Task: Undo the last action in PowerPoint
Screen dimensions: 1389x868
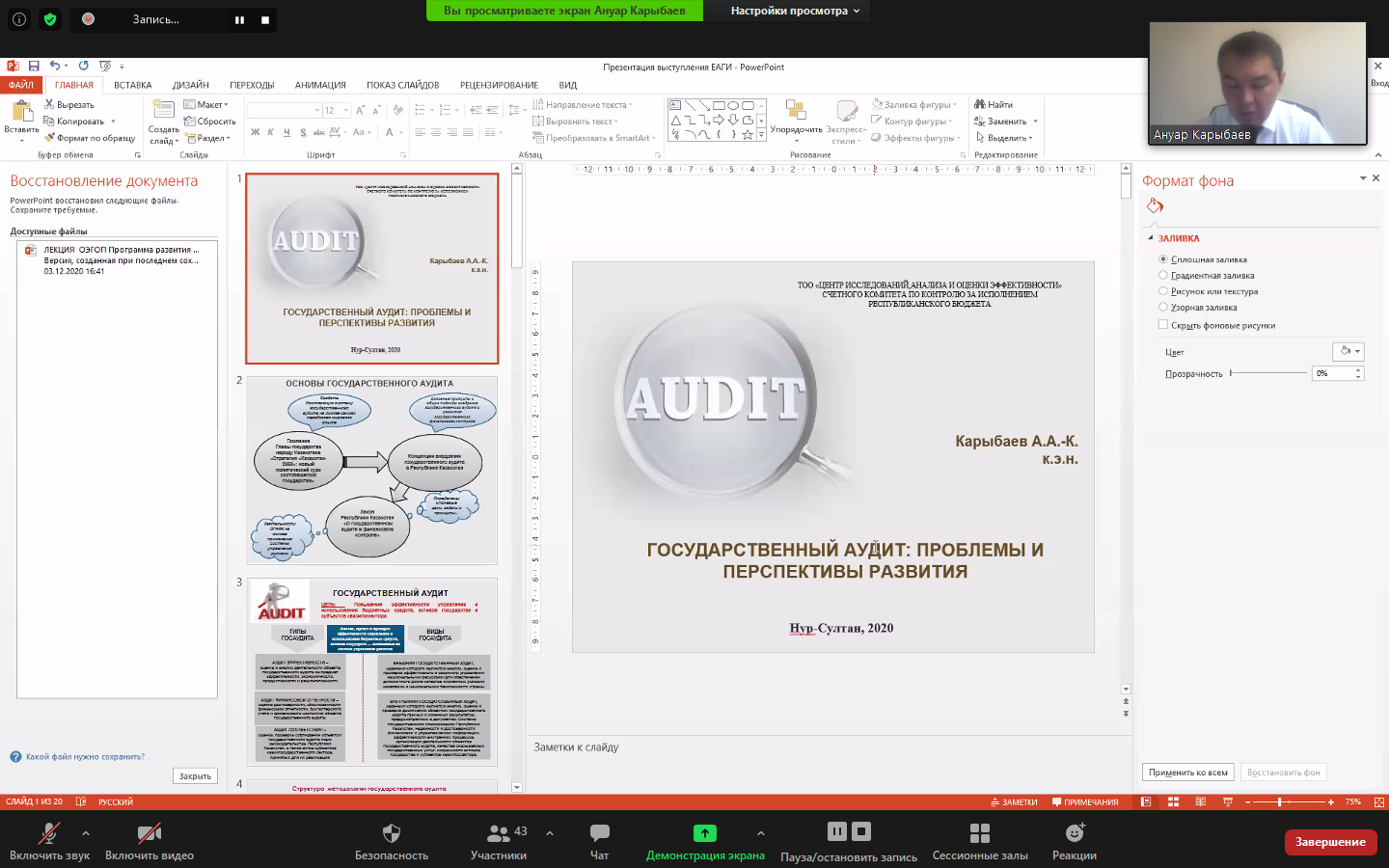Action: (55, 66)
